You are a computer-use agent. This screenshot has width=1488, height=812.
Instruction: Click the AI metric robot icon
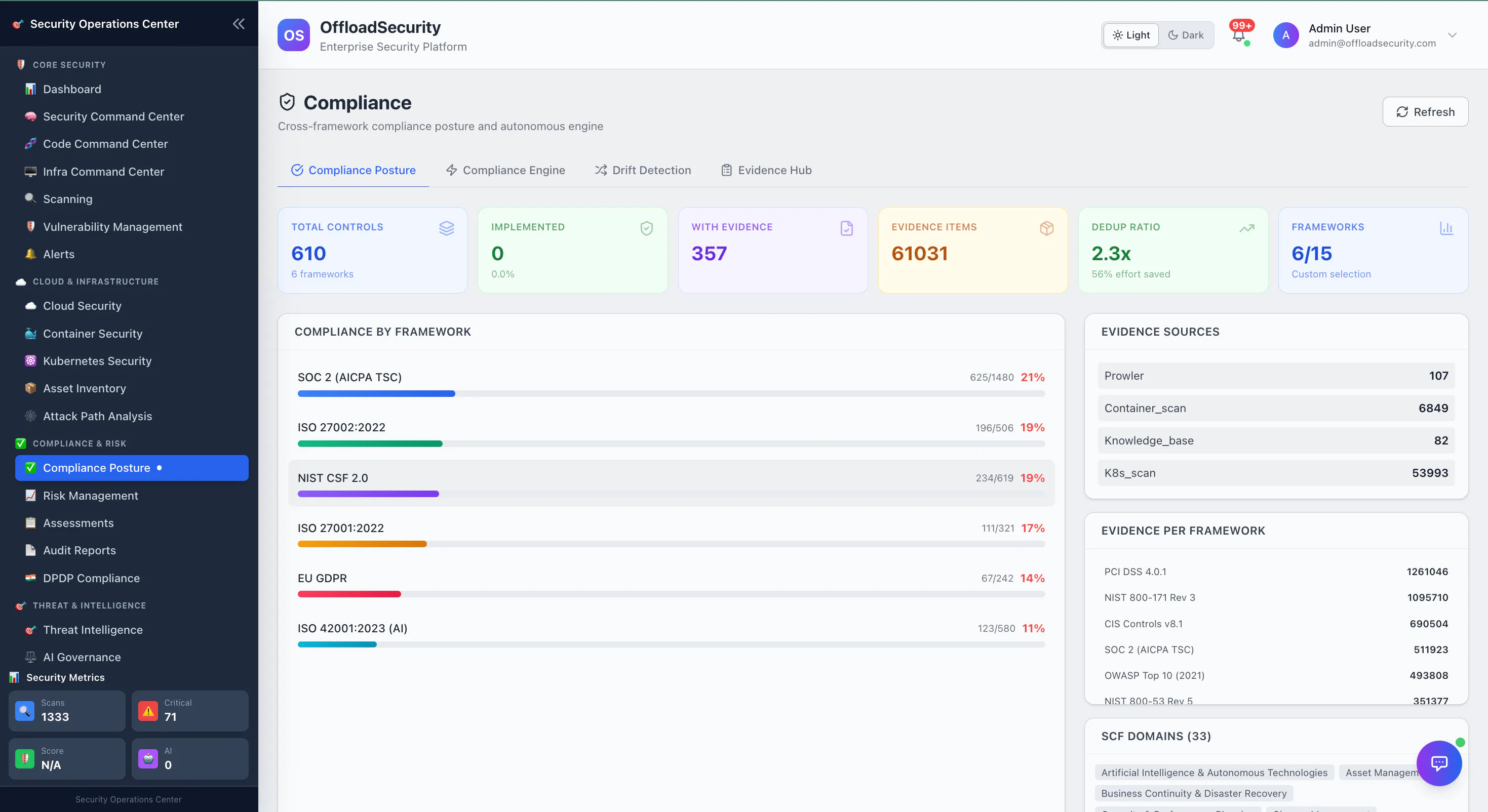pos(148,758)
